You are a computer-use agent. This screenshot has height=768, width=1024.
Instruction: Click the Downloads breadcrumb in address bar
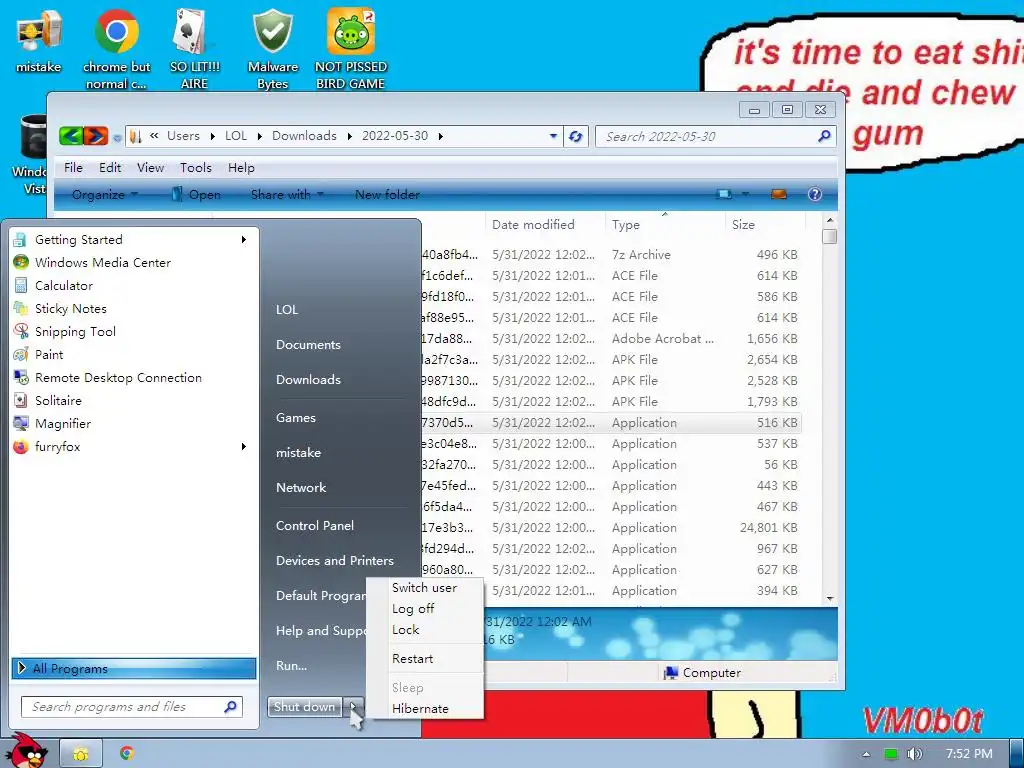304,136
